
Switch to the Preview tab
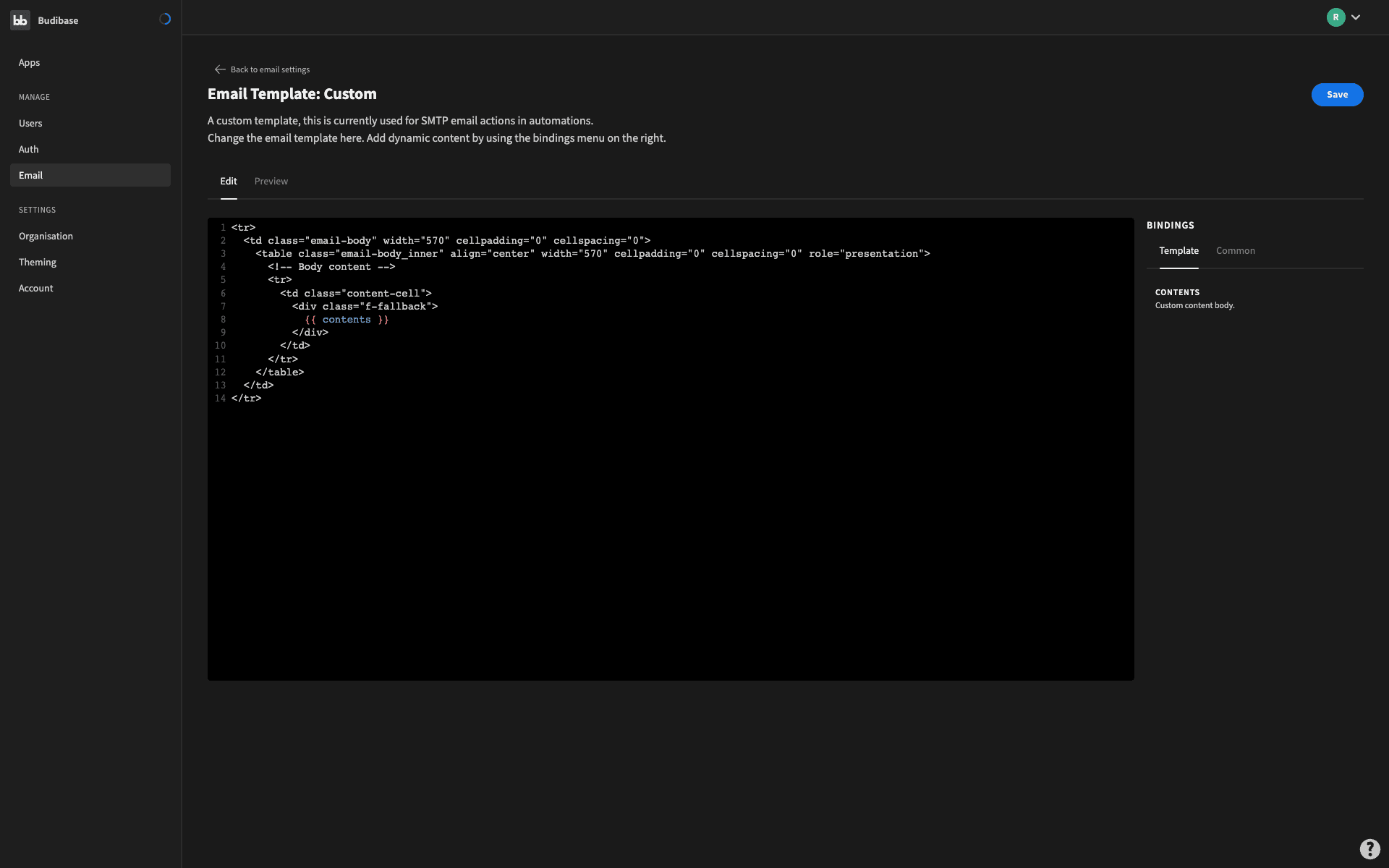click(271, 182)
